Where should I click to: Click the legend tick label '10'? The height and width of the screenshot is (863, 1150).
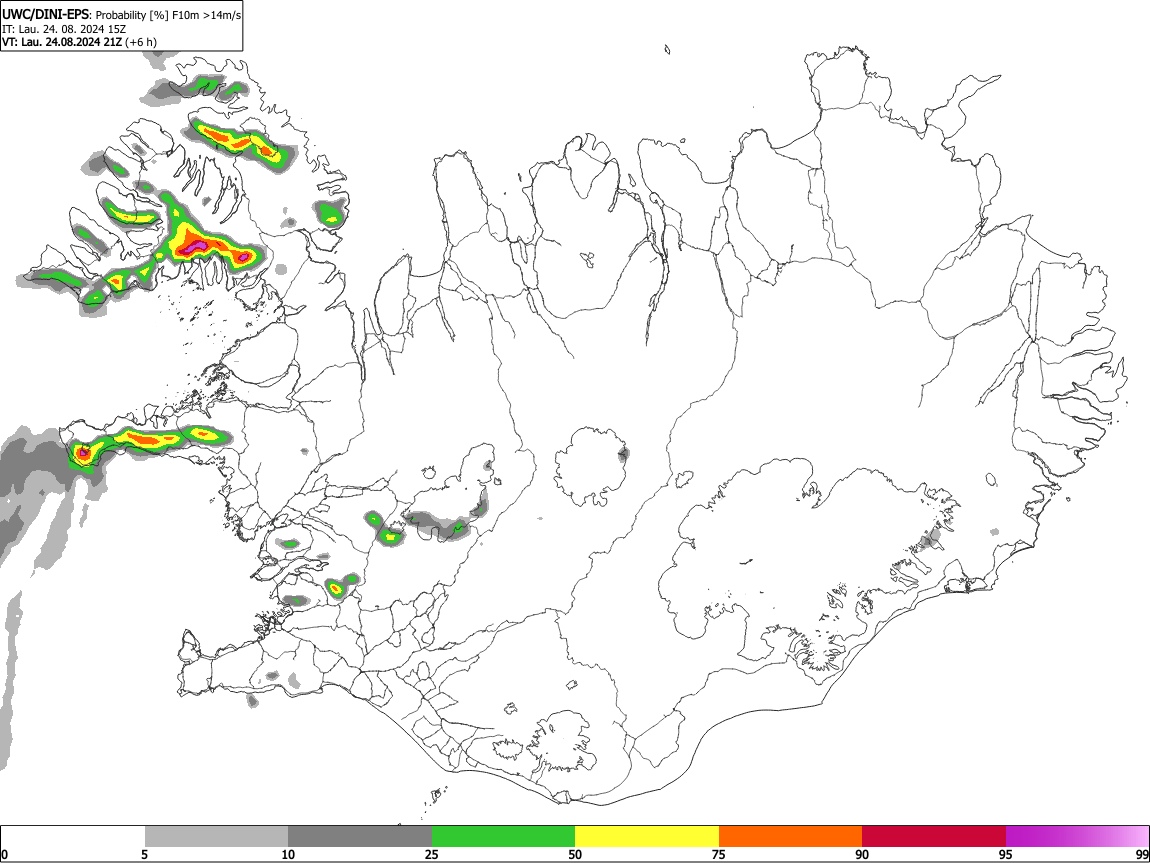click(x=288, y=855)
